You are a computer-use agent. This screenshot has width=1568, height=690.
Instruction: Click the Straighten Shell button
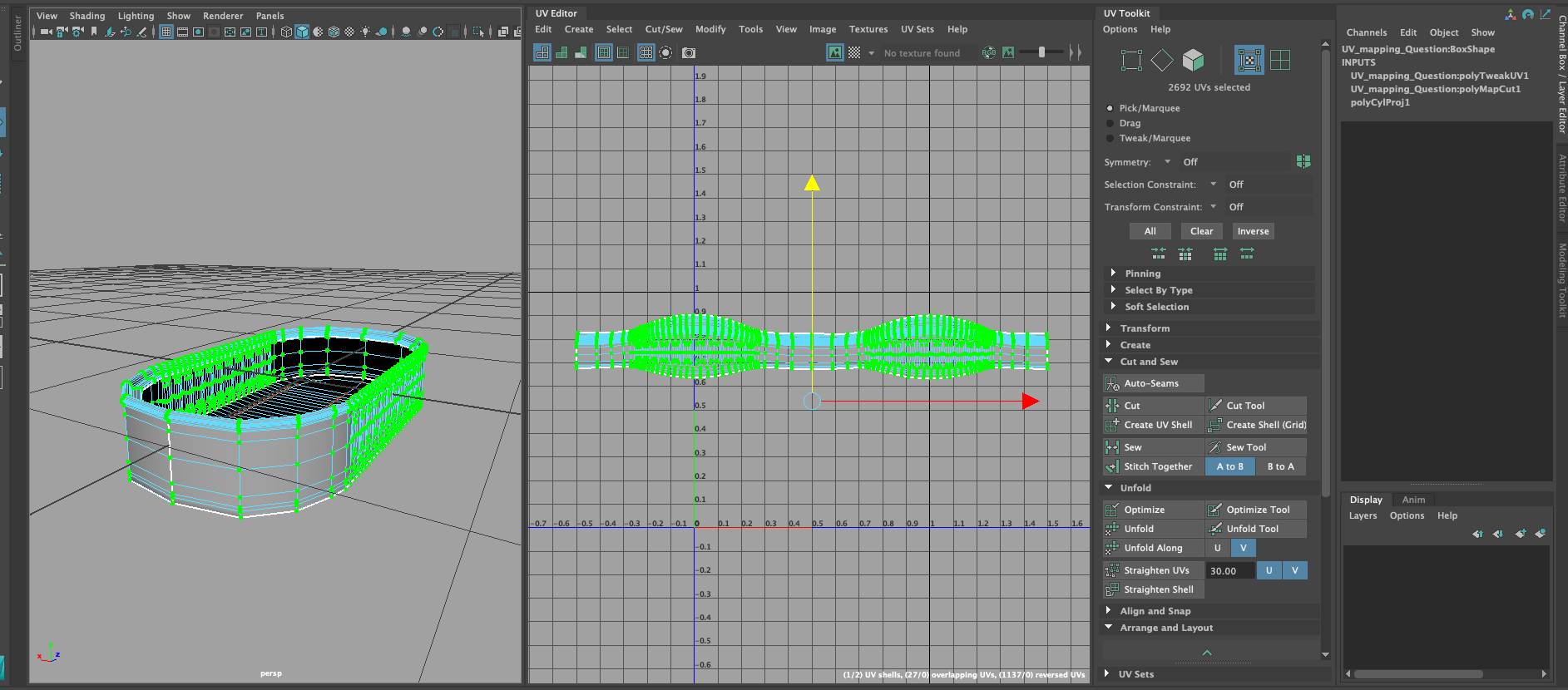point(1154,589)
